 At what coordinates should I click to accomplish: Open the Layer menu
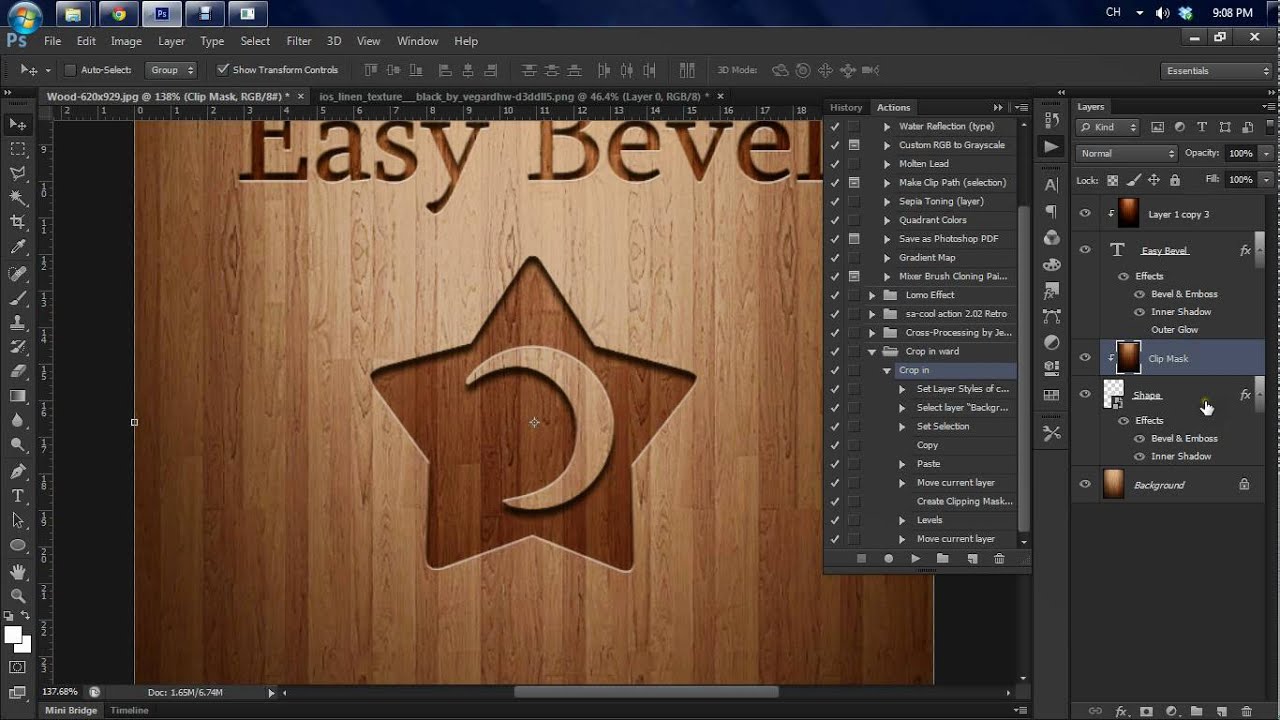tap(171, 41)
